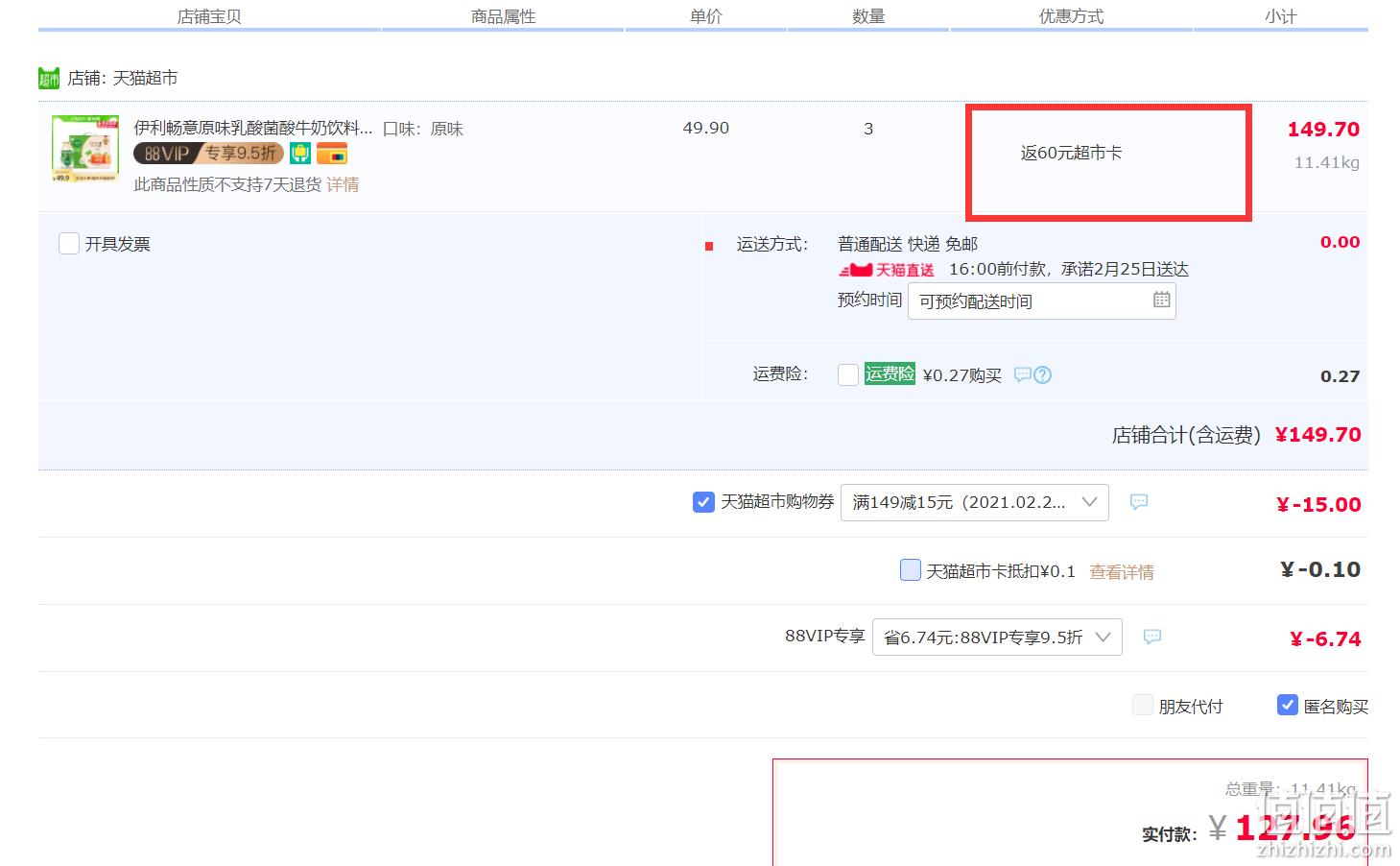The width and height of the screenshot is (1400, 866).
Task: Click the unit price 49.90
Action: pos(706,128)
